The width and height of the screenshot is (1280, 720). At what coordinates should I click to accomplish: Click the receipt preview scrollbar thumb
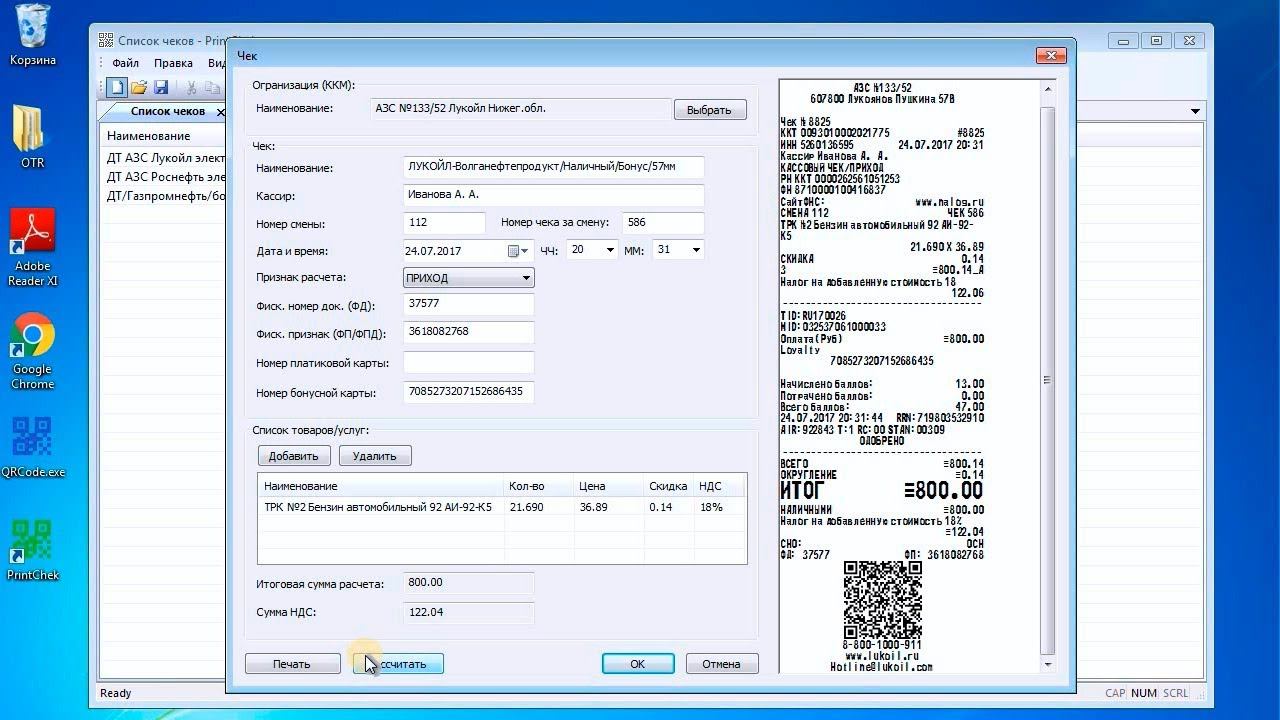tap(1048, 380)
